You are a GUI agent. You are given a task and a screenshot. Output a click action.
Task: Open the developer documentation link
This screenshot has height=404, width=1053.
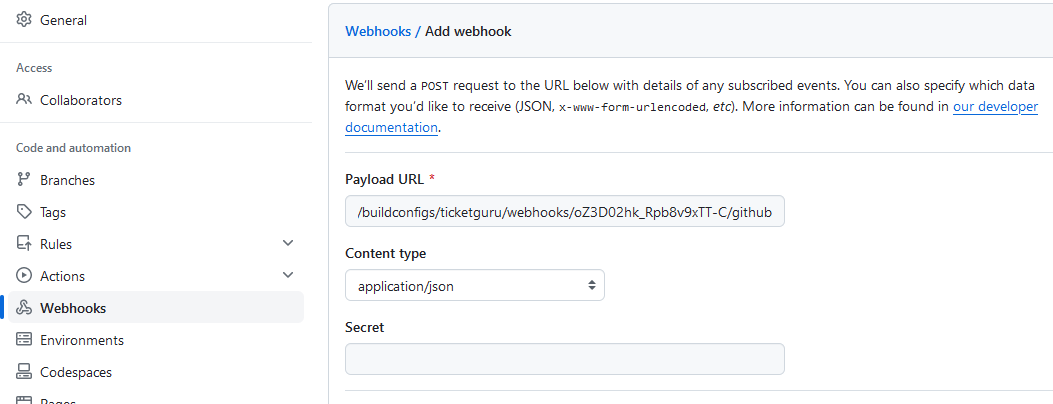coord(994,107)
